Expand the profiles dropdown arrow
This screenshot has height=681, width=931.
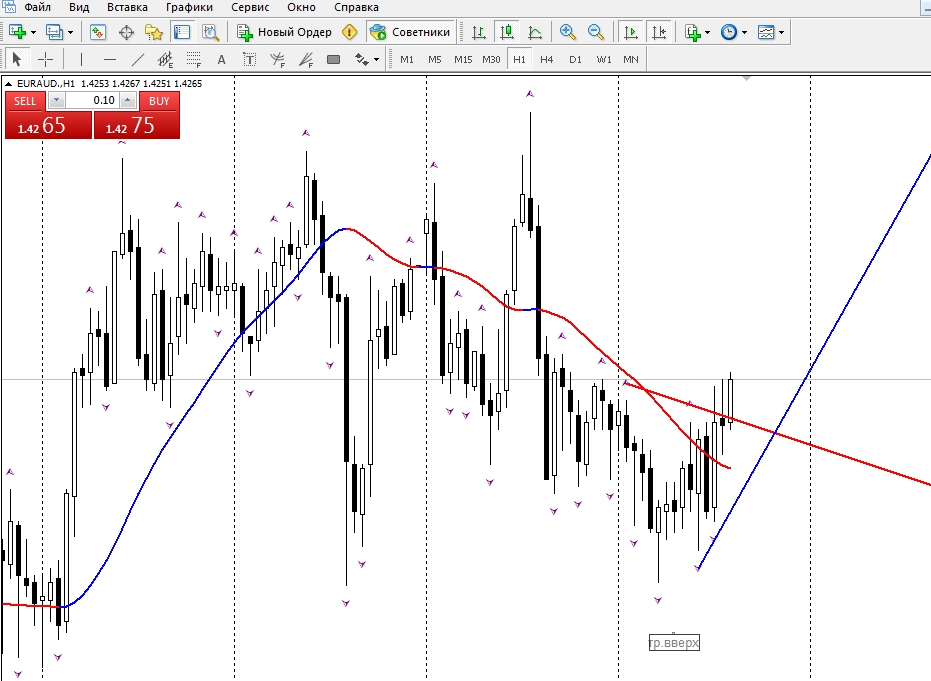(x=70, y=32)
